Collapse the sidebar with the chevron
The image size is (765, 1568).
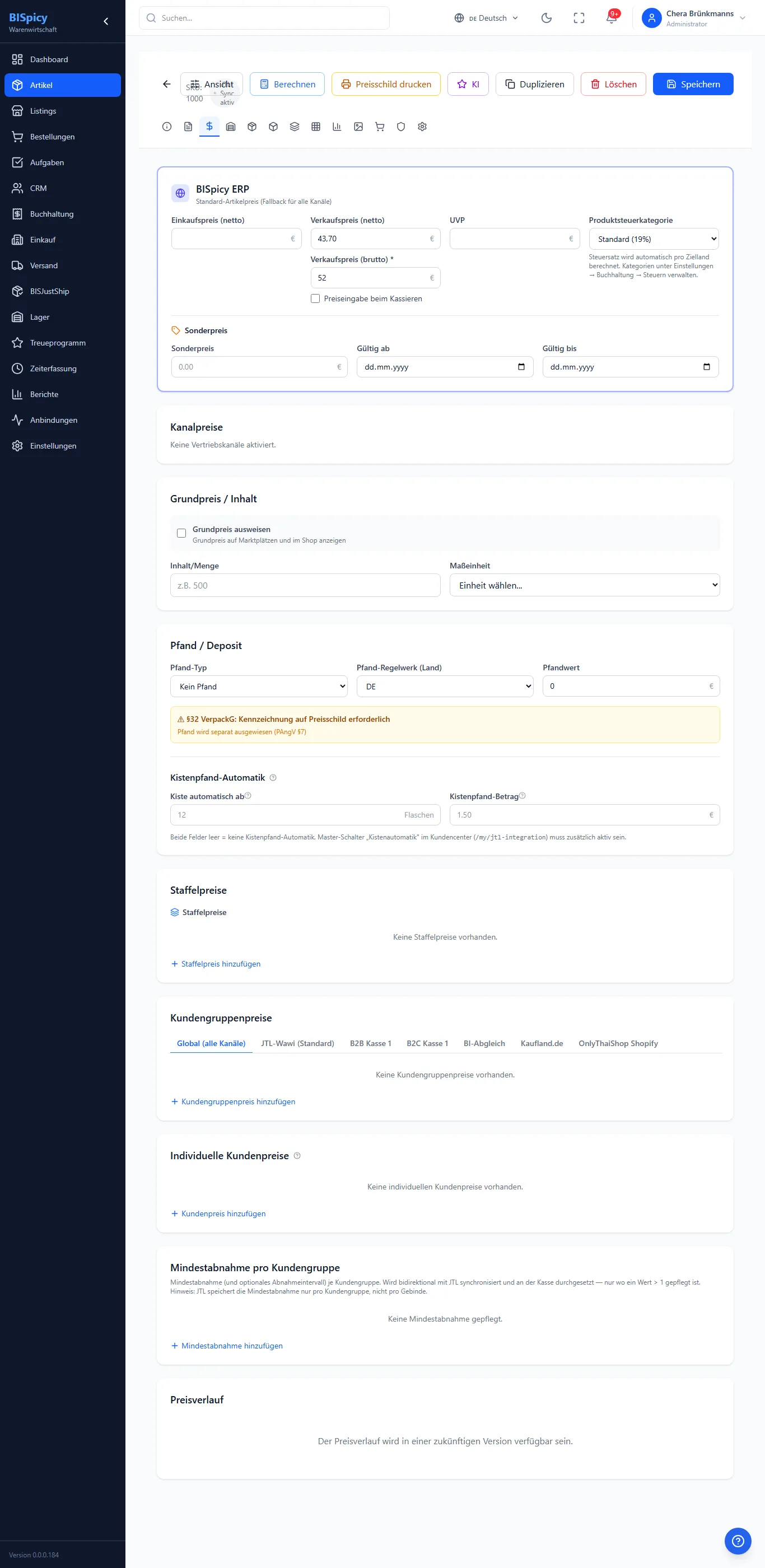(106, 21)
